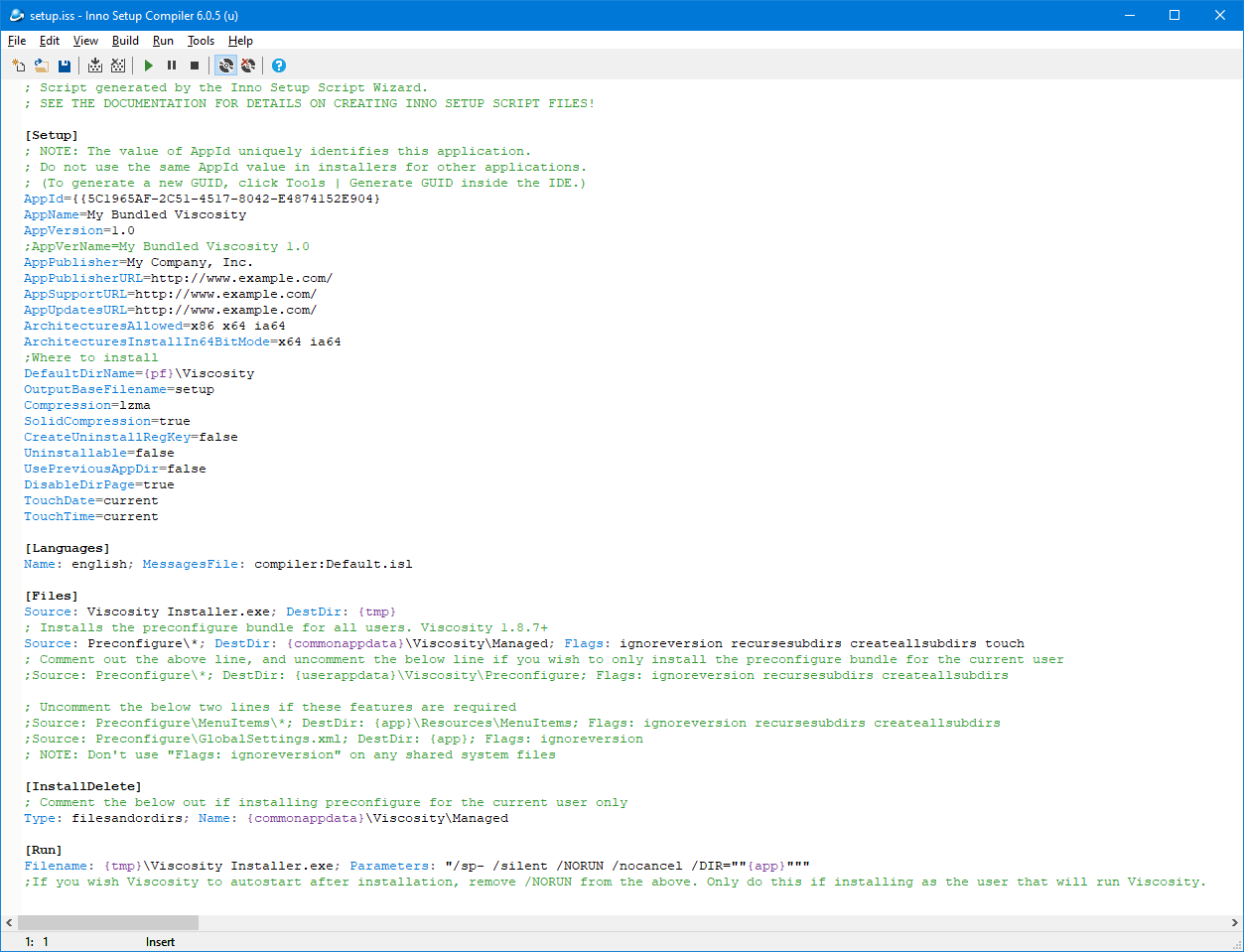Click the DefaultDirName={pf}\Viscosity line
Screen dimensions: 1244x952
click(x=139, y=373)
